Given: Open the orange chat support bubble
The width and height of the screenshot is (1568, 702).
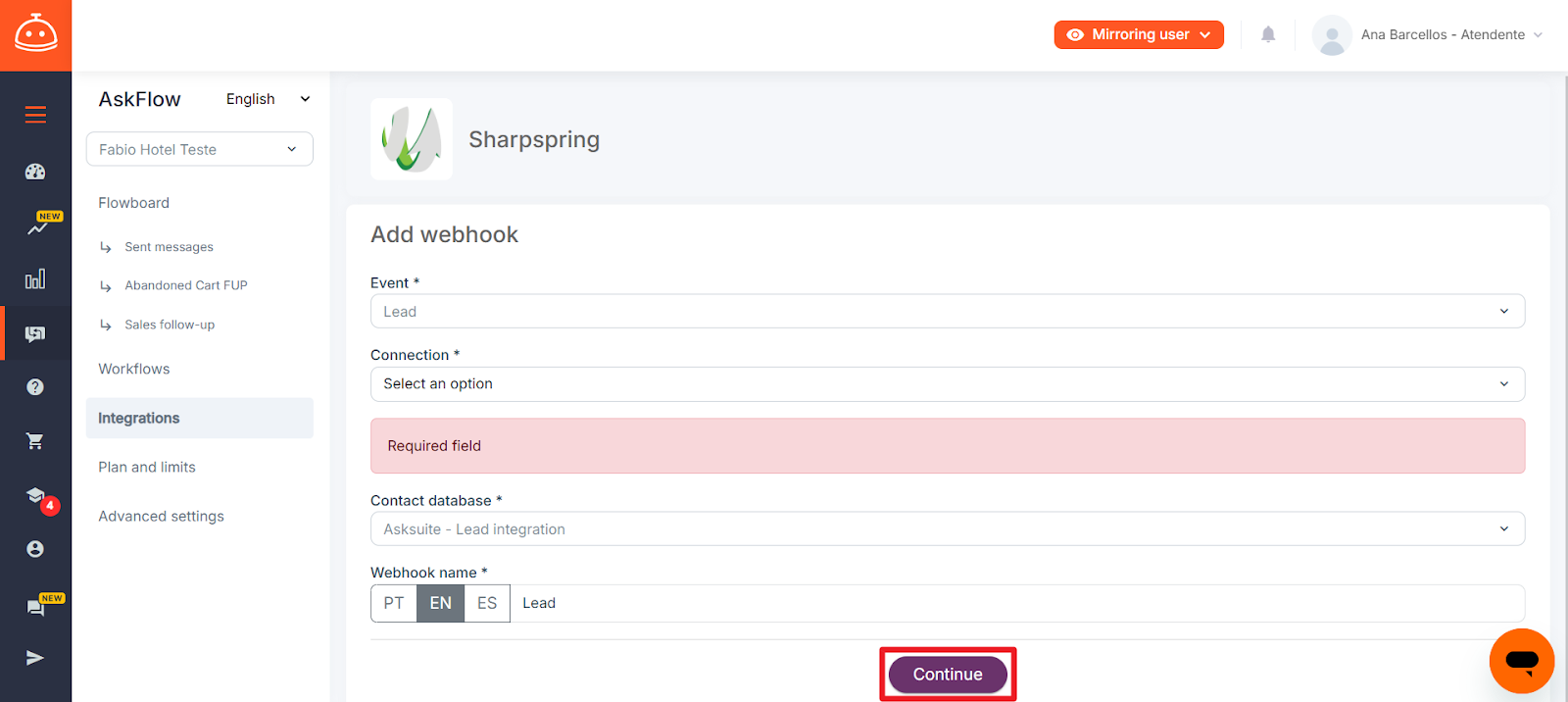Looking at the screenshot, I should (x=1522, y=661).
